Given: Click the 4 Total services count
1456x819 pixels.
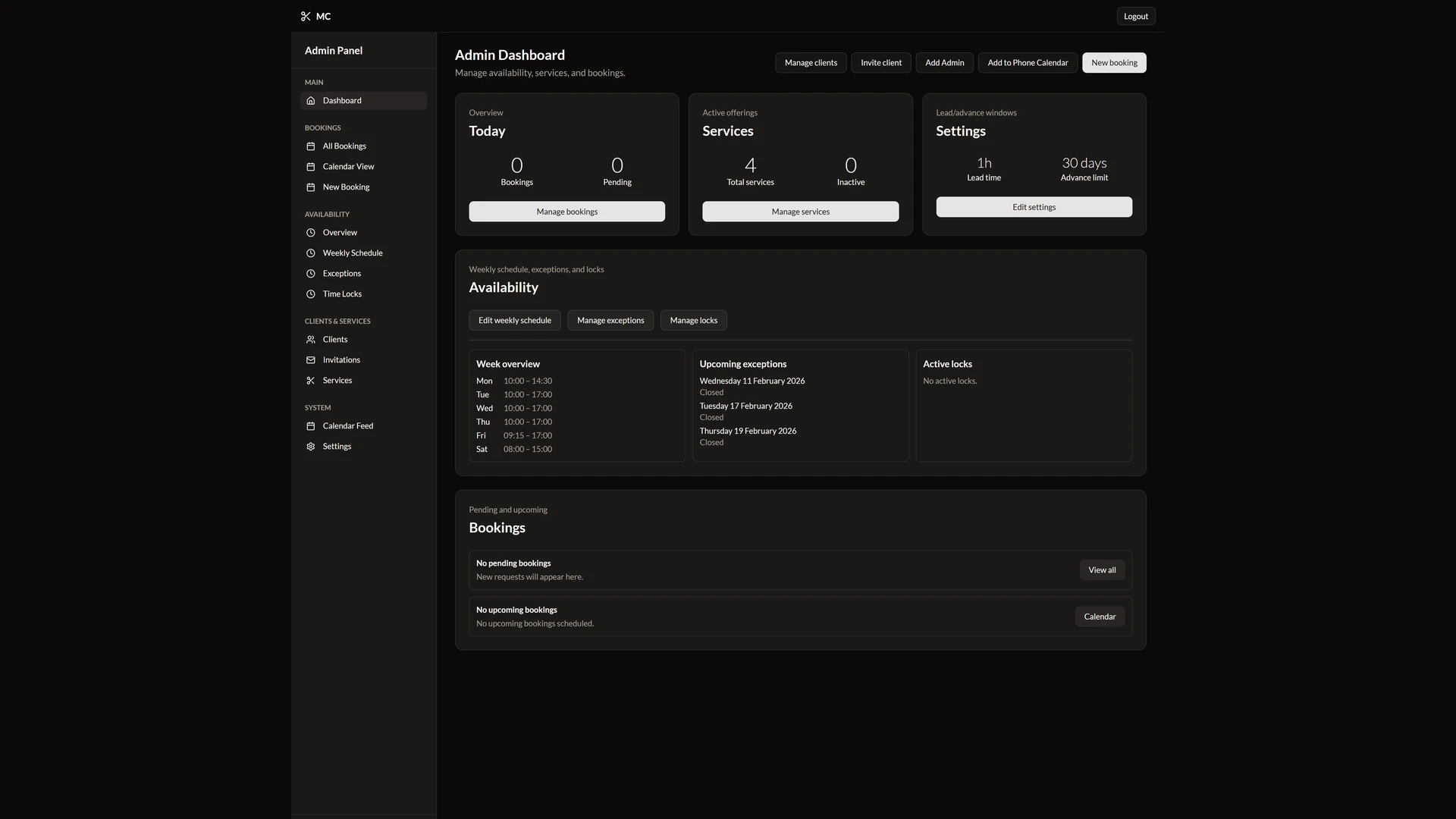Looking at the screenshot, I should point(750,166).
